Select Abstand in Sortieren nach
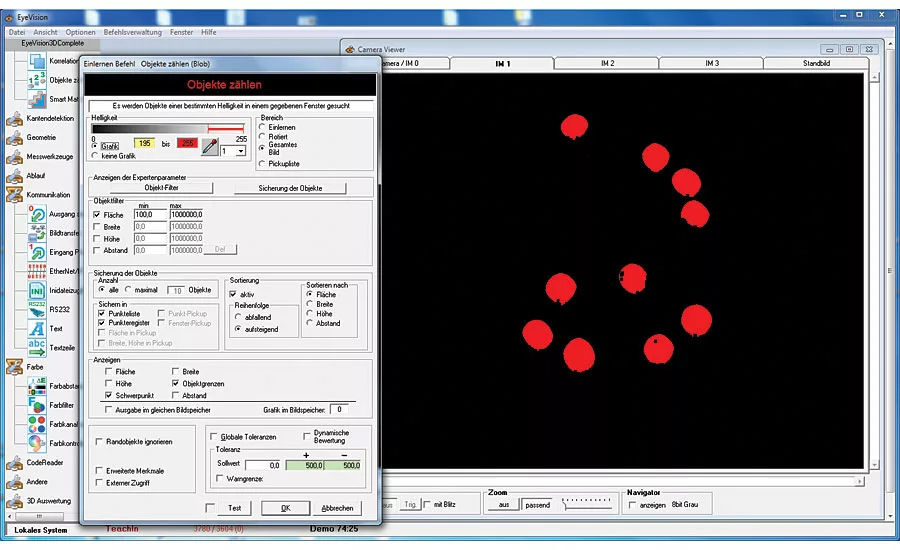Screen dimensions: 900x550 coord(310,323)
